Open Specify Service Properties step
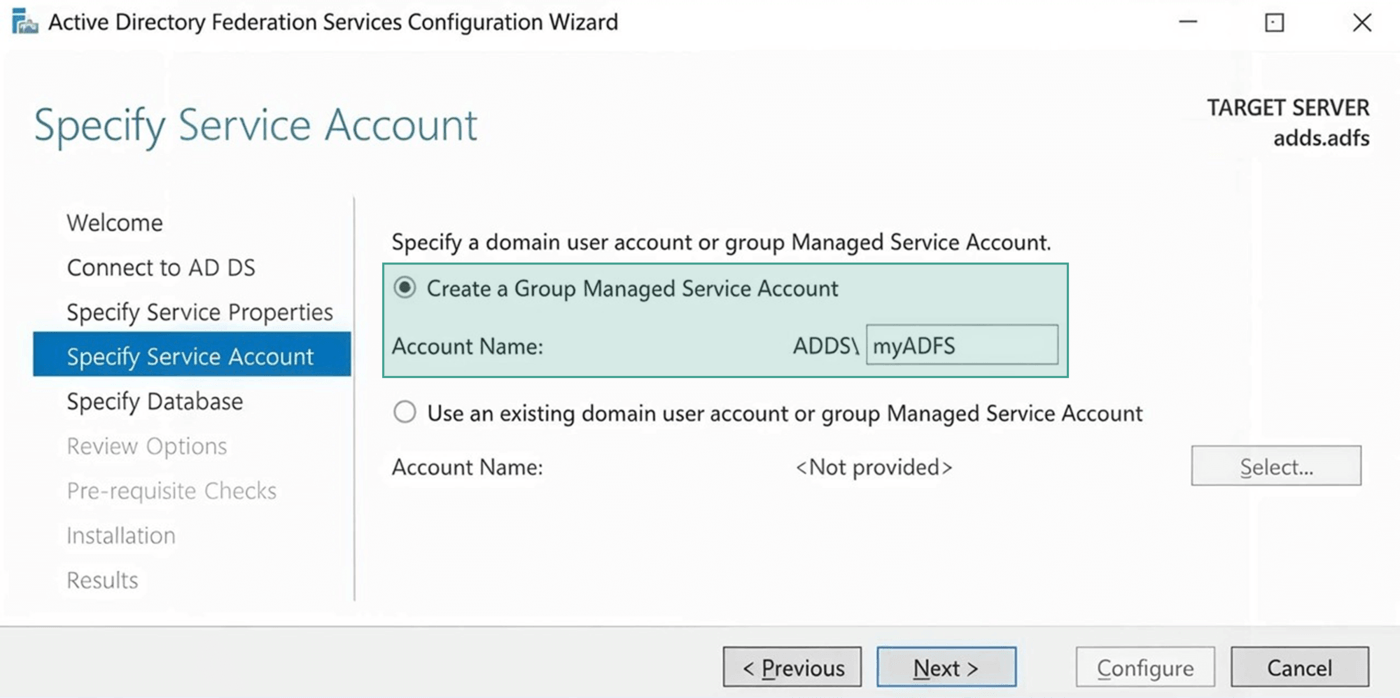This screenshot has width=1400, height=698. [199, 312]
